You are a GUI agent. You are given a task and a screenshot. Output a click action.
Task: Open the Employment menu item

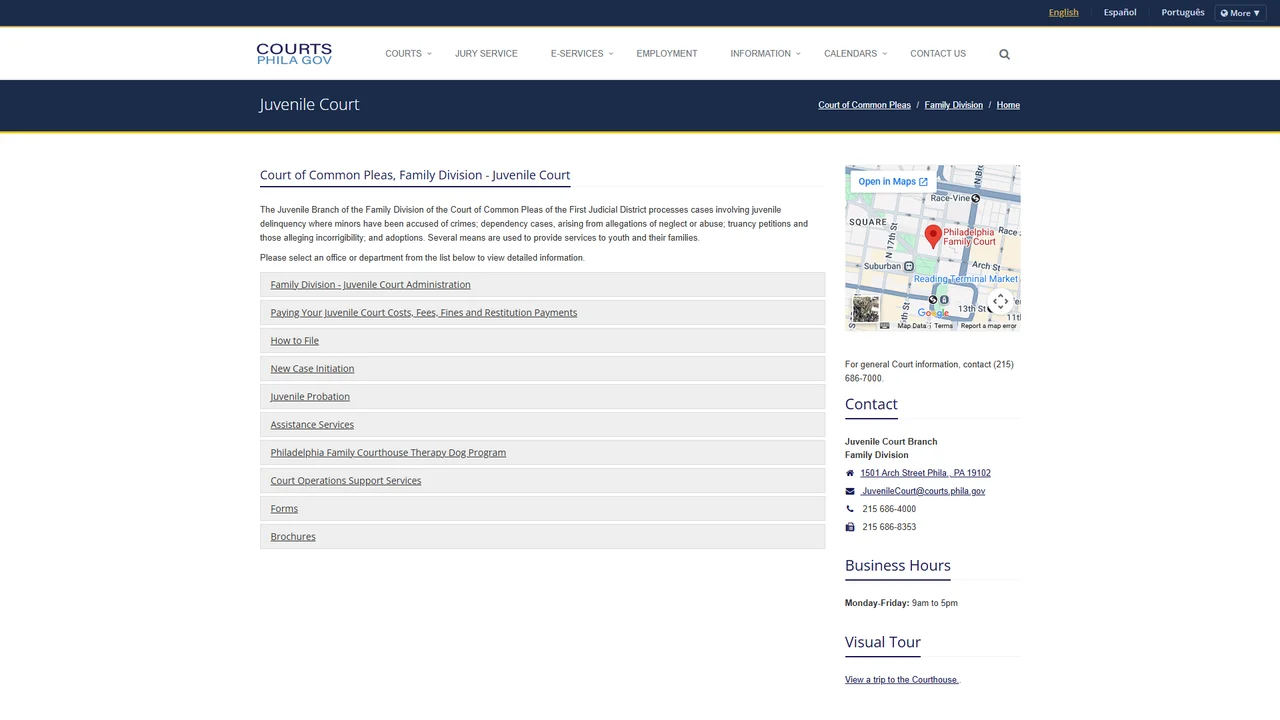coord(667,54)
